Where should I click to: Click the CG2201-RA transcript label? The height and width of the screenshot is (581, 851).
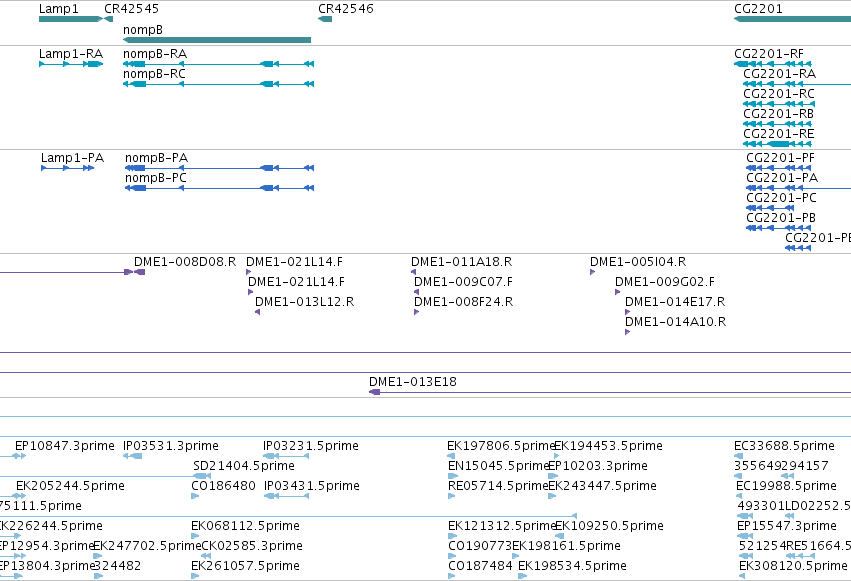point(779,74)
